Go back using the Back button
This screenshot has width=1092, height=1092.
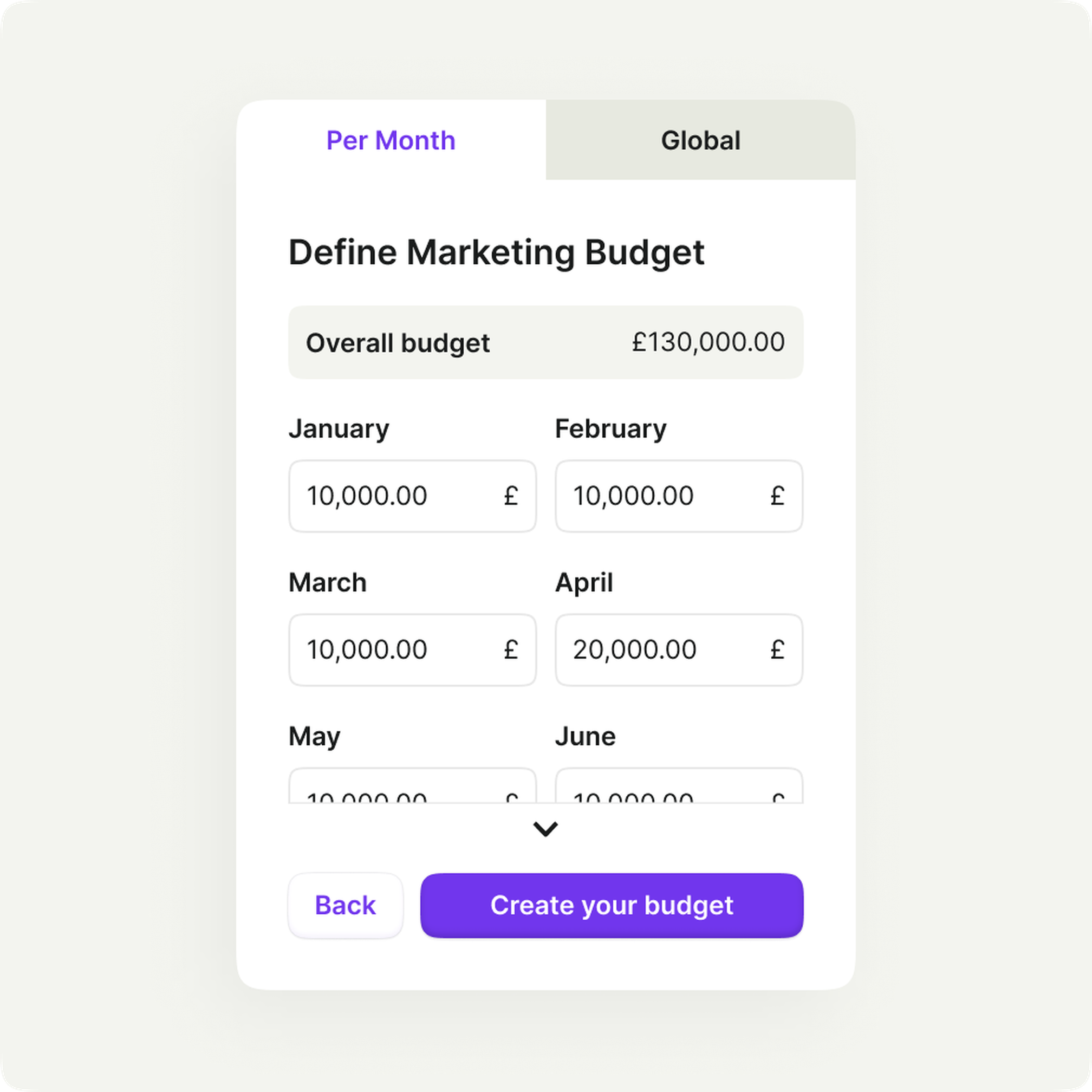[x=346, y=905]
